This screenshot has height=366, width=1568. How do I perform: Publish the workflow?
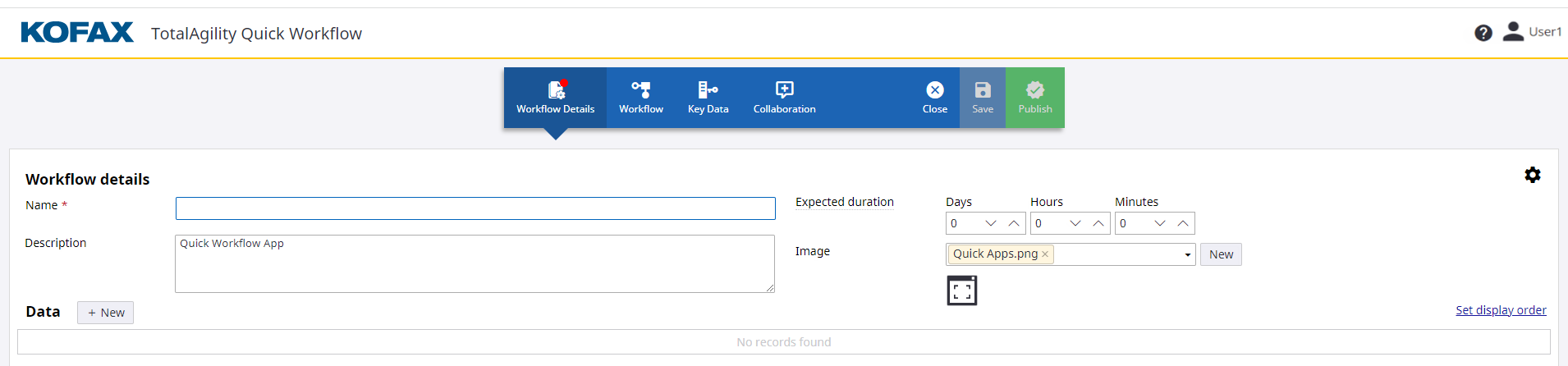[x=1035, y=98]
